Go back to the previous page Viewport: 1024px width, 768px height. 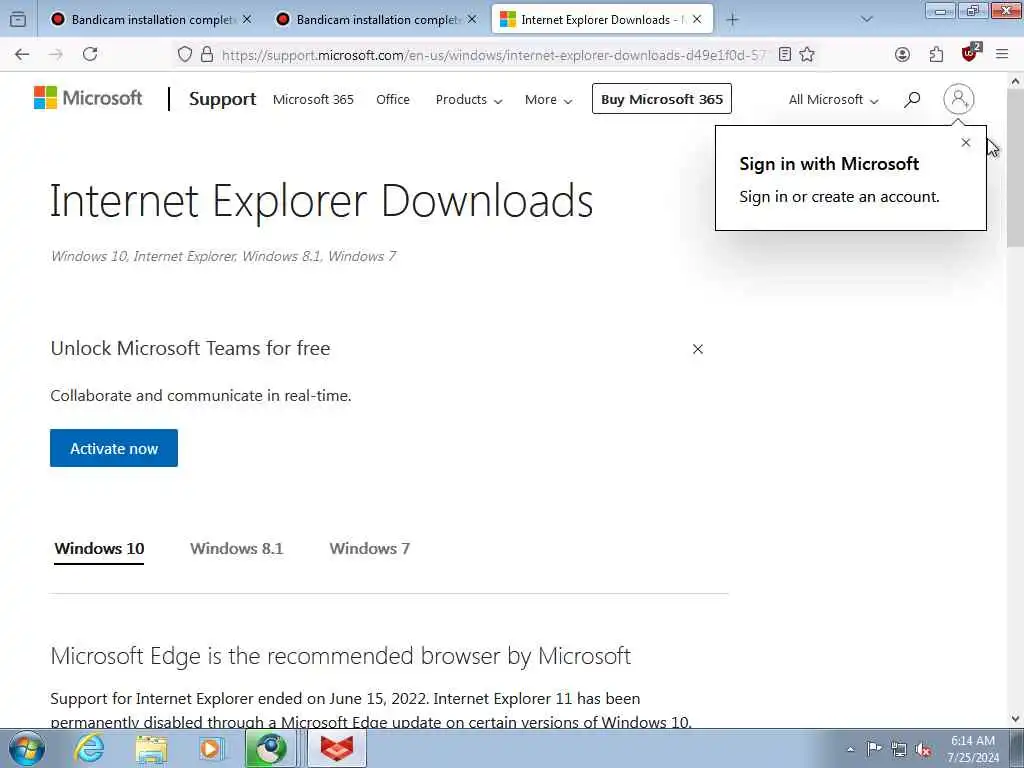(x=22, y=55)
